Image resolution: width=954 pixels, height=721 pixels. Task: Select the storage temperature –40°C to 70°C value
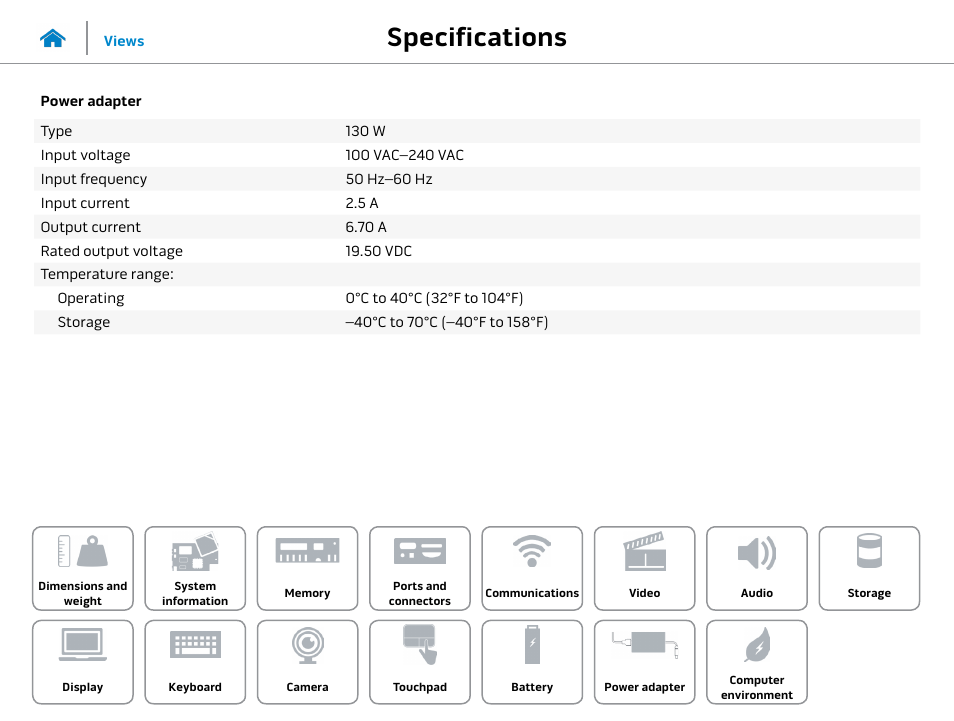447,322
